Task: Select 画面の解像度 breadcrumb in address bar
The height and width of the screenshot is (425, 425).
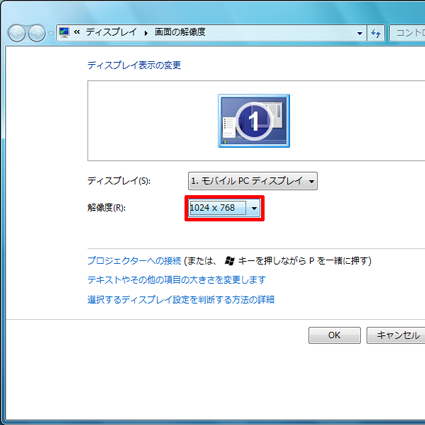Action: [x=180, y=32]
